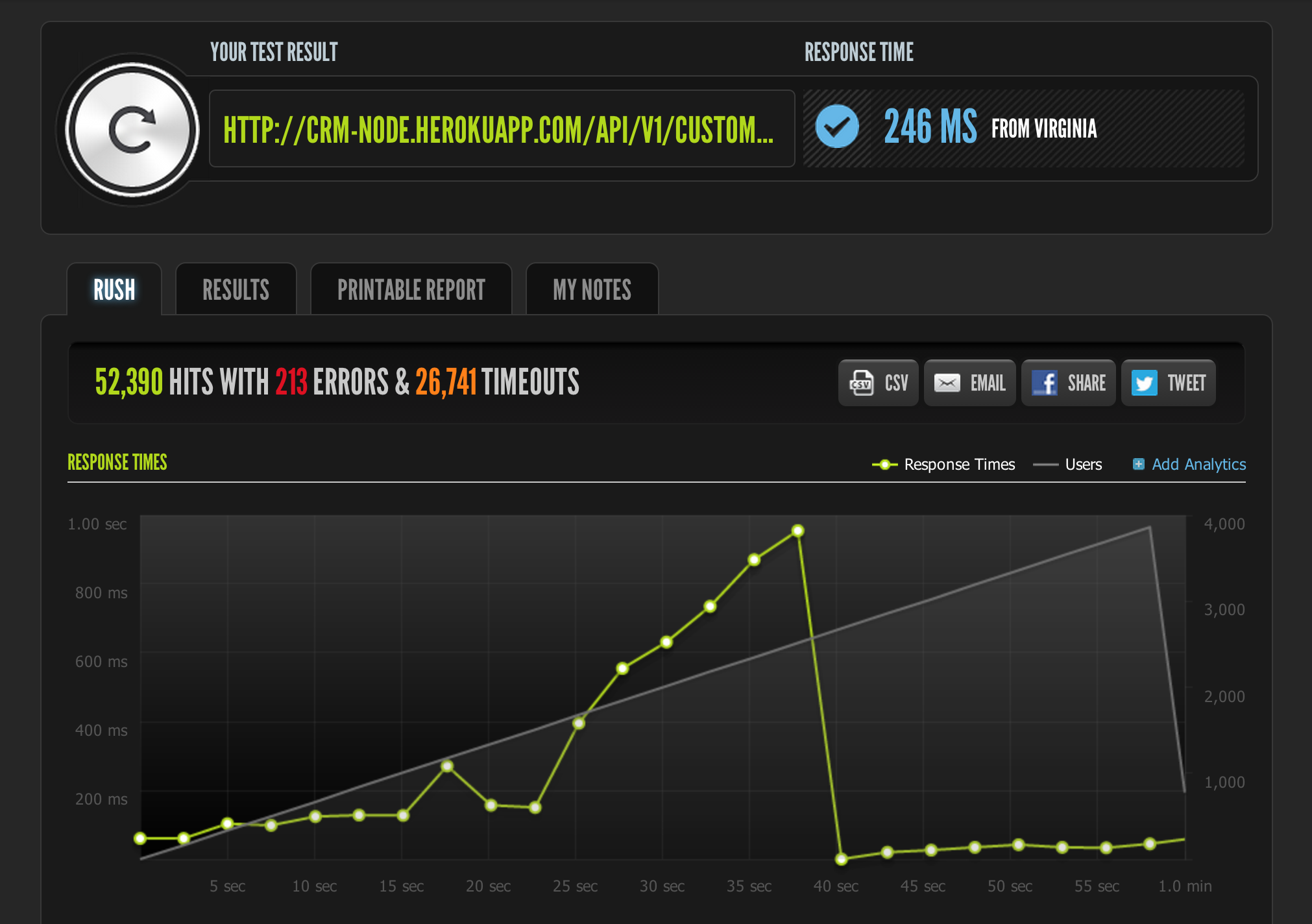Open the Add Analytics link
The width and height of the screenshot is (1312, 924).
(x=1199, y=465)
